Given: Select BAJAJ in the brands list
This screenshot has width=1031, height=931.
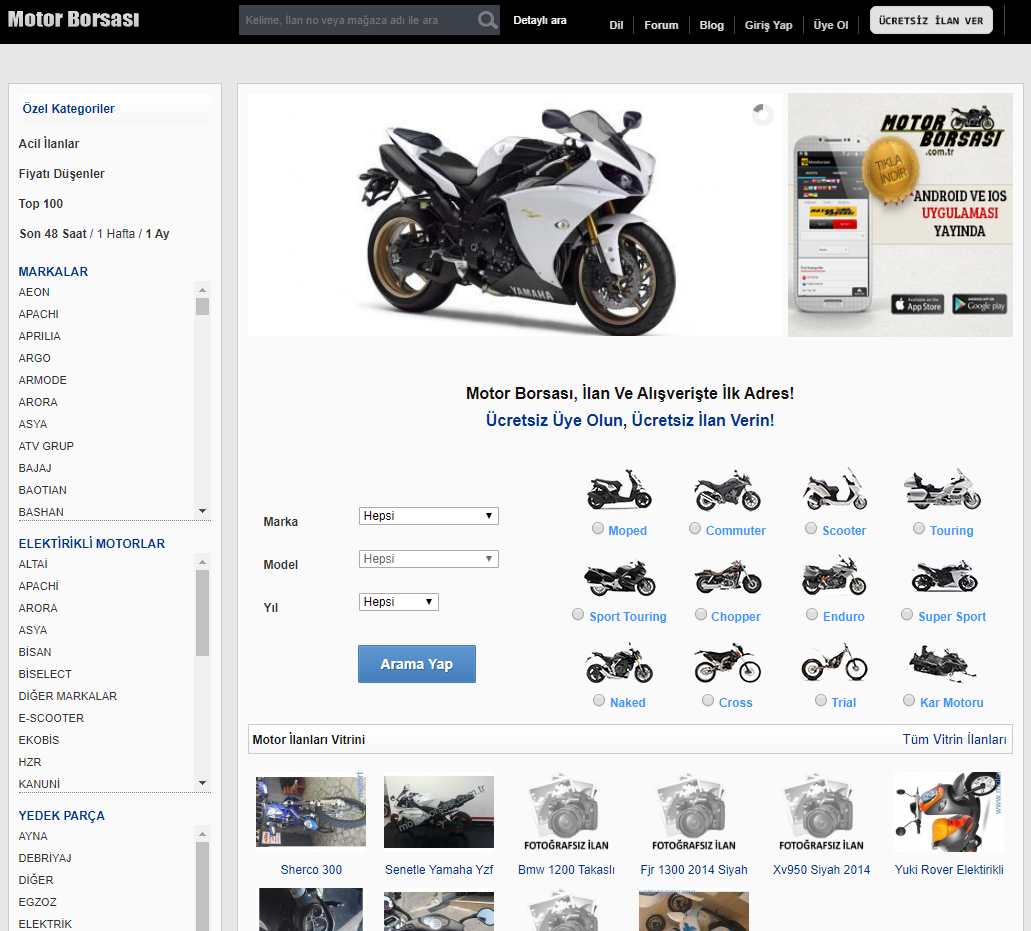Looking at the screenshot, I should (35, 468).
